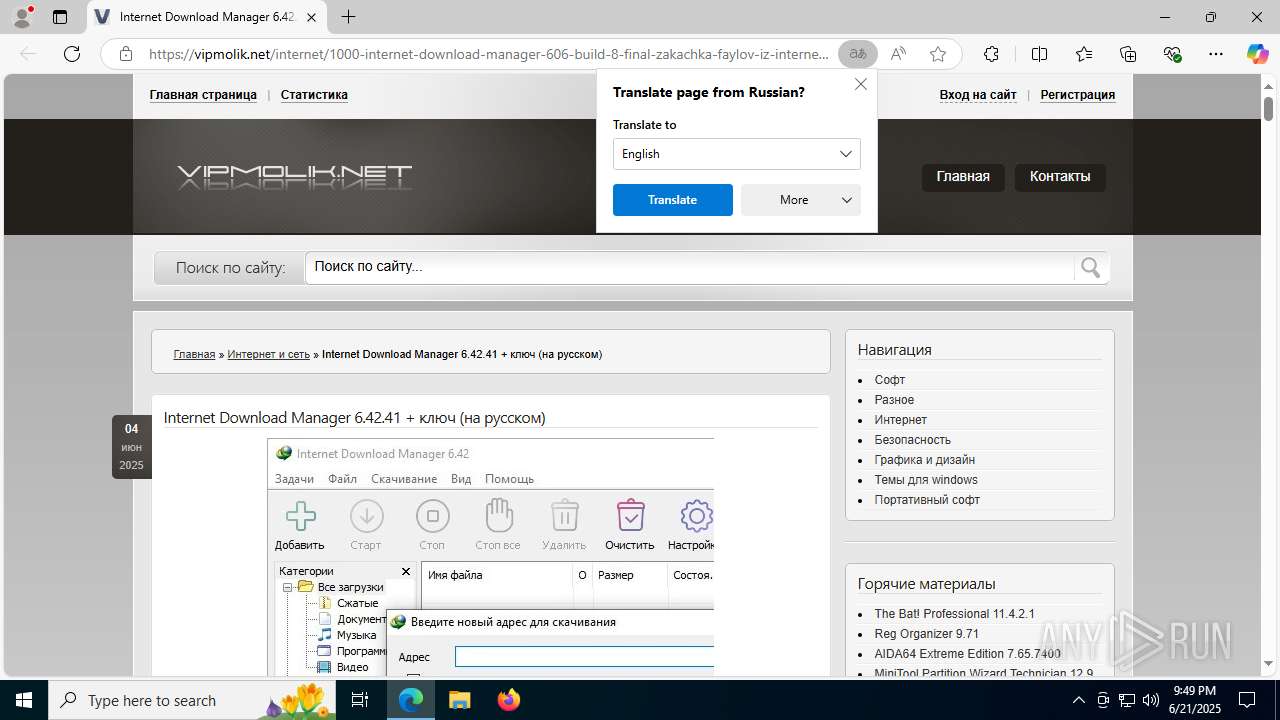Click the address bar URL
Screen dimensions: 1280x720
point(489,54)
